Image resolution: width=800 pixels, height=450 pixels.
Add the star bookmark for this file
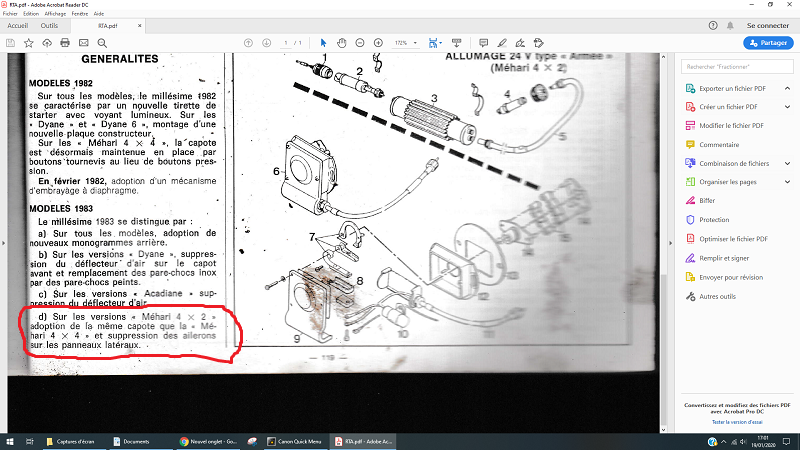pos(29,43)
